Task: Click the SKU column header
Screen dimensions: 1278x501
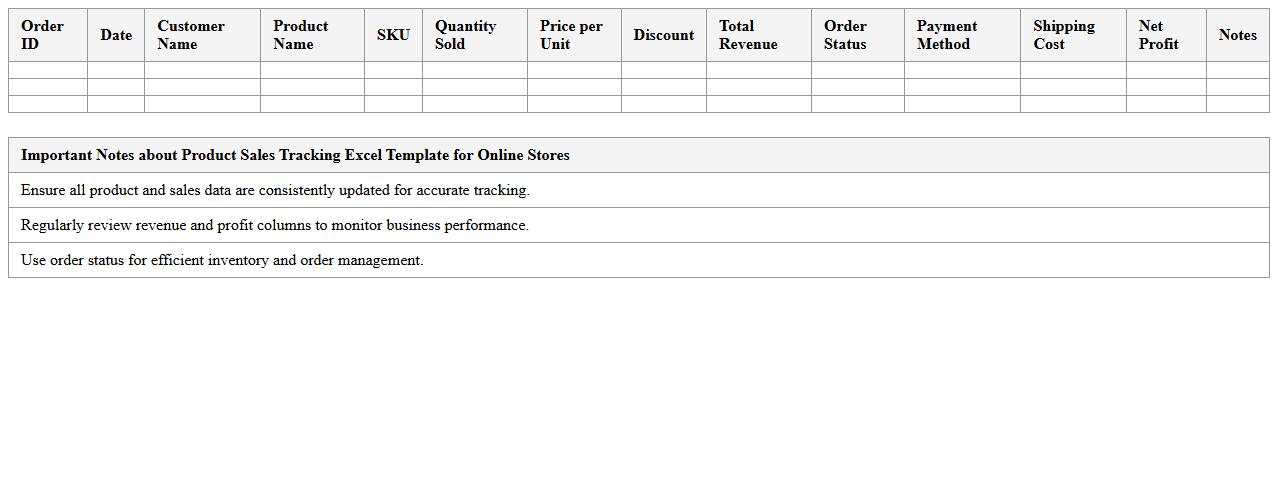Action: [x=393, y=35]
